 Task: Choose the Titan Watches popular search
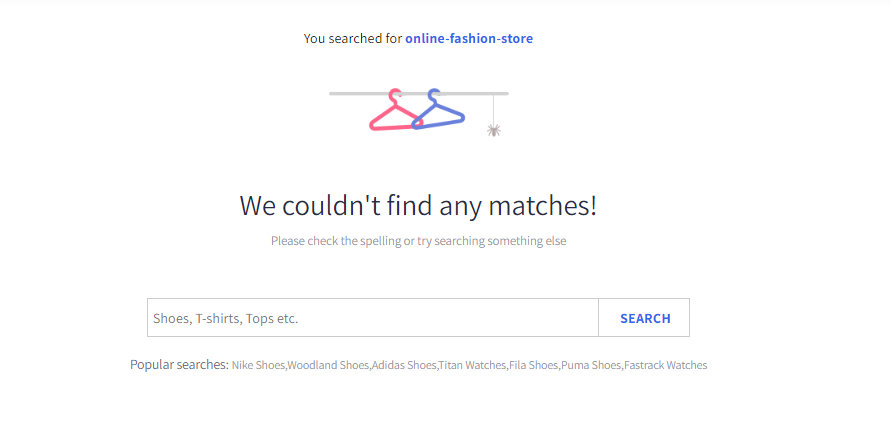(472, 366)
